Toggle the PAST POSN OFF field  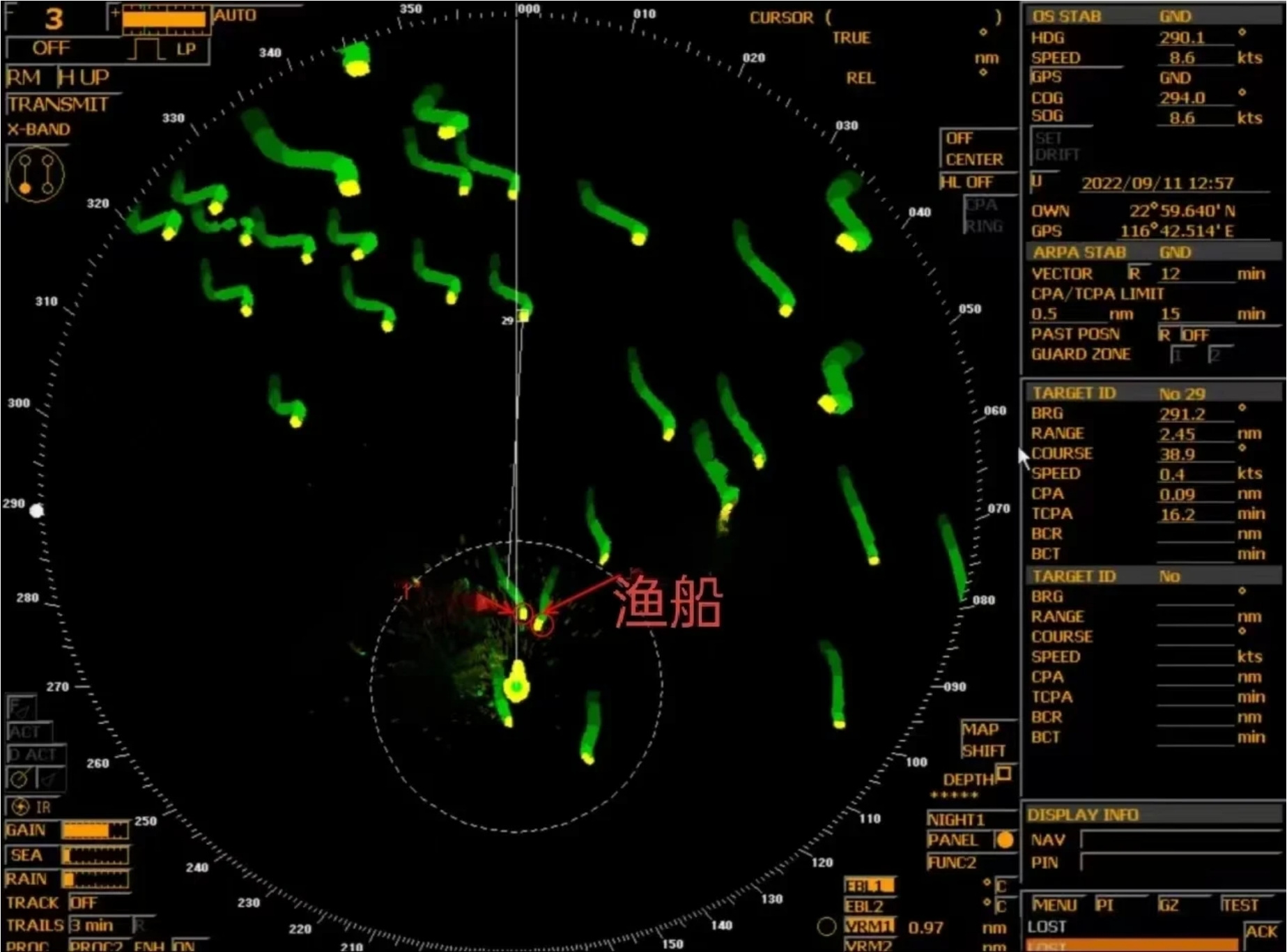(x=1194, y=335)
